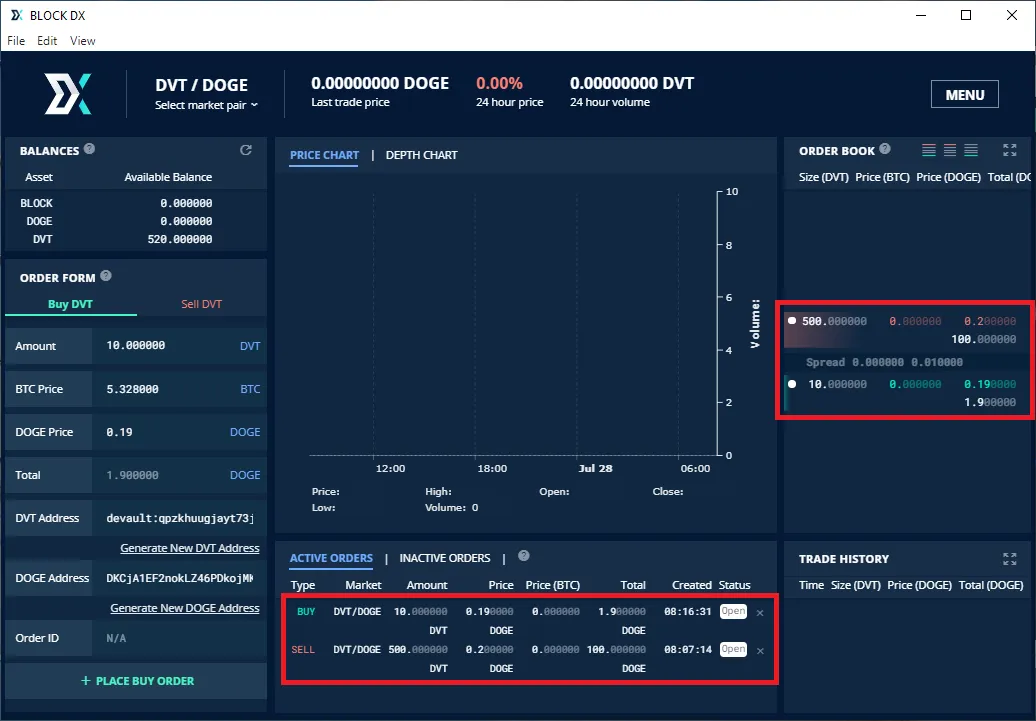Show order book bids and asks view icon

[929, 150]
